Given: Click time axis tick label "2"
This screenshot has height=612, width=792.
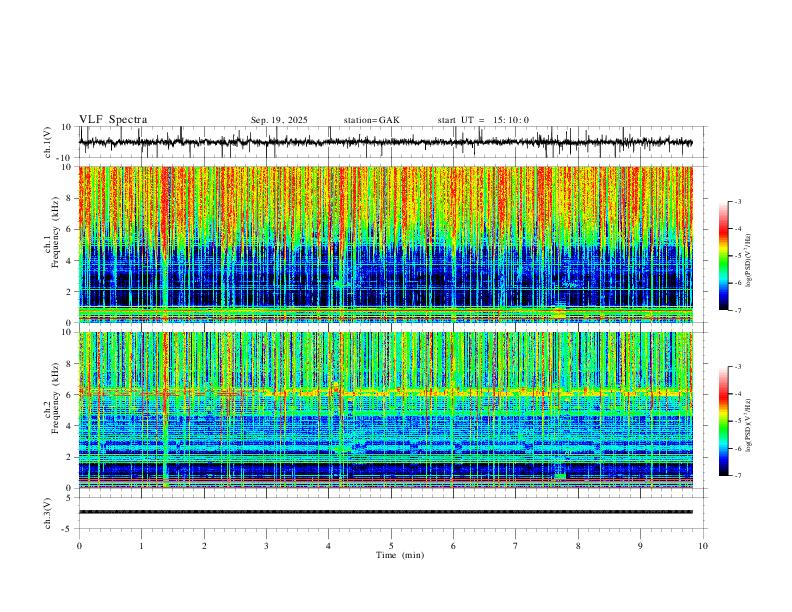Looking at the screenshot, I should point(204,546).
